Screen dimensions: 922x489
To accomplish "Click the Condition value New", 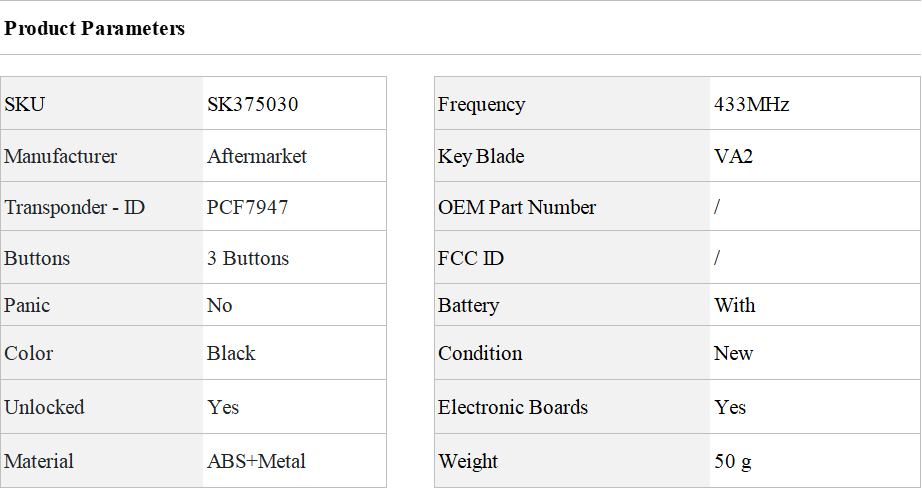I will [734, 353].
